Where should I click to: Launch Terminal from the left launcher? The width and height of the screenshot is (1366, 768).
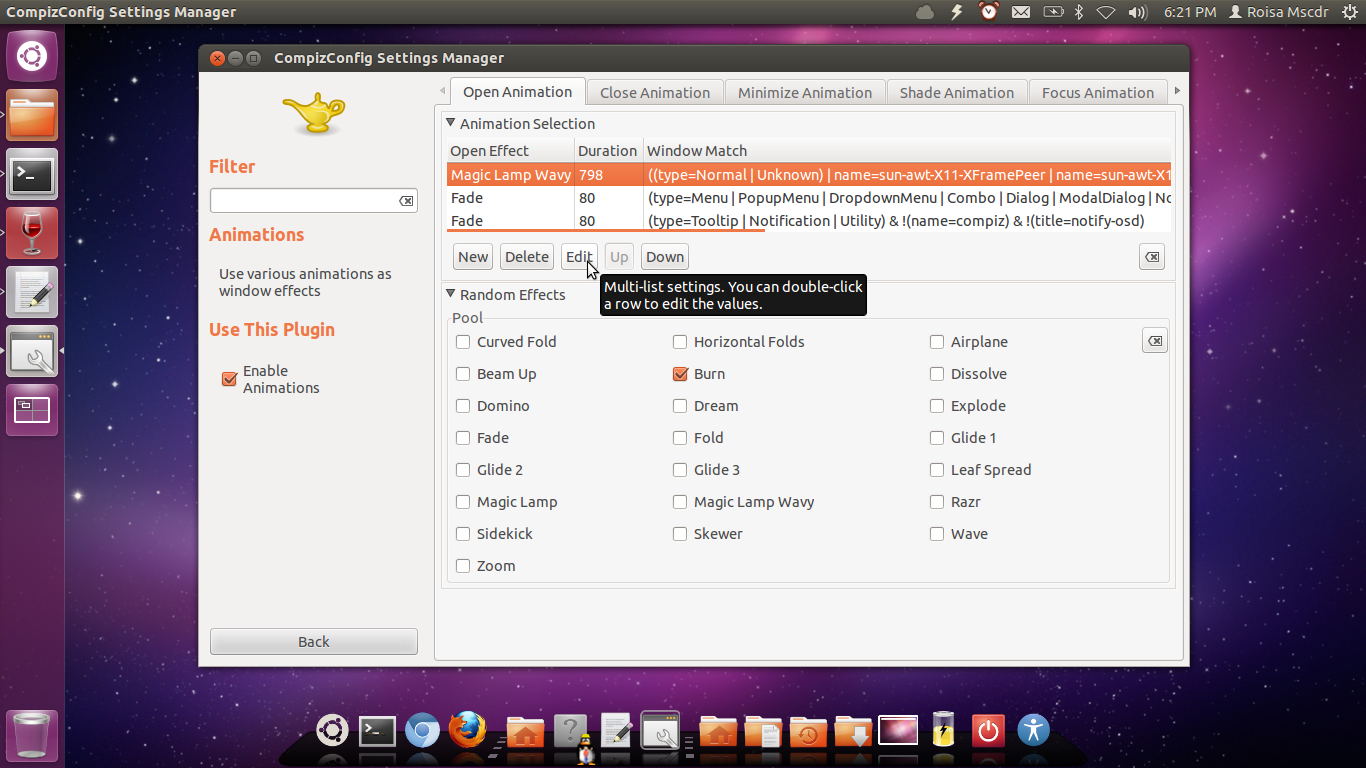click(32, 175)
